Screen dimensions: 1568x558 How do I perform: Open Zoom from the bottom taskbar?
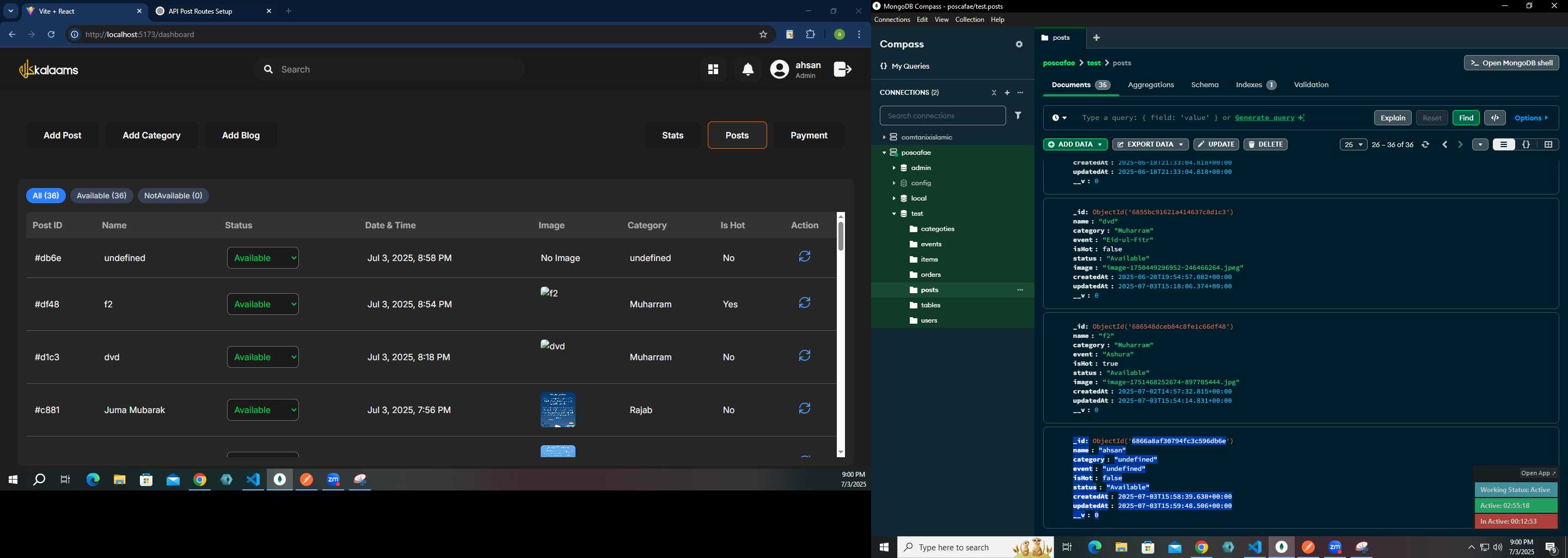click(x=1335, y=548)
